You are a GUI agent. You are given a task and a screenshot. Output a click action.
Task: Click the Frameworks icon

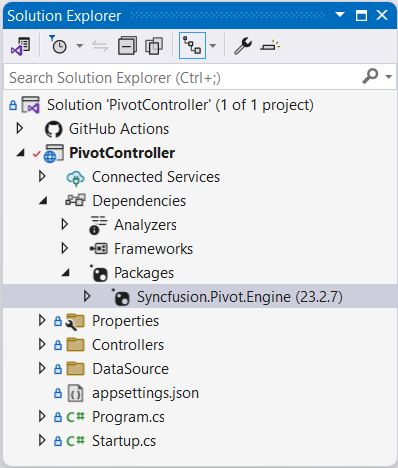[x=99, y=249]
